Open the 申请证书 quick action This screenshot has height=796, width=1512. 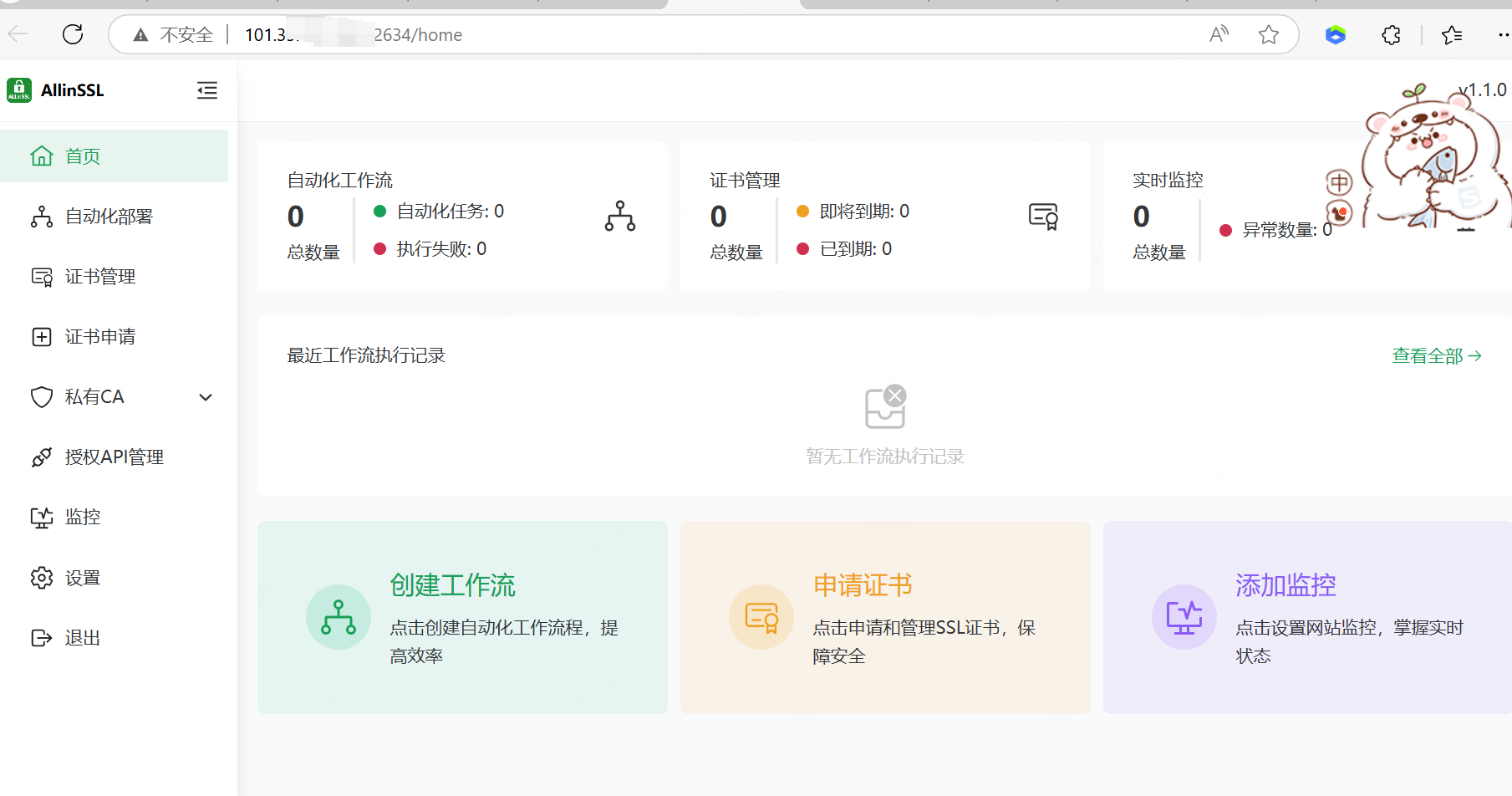click(885, 617)
